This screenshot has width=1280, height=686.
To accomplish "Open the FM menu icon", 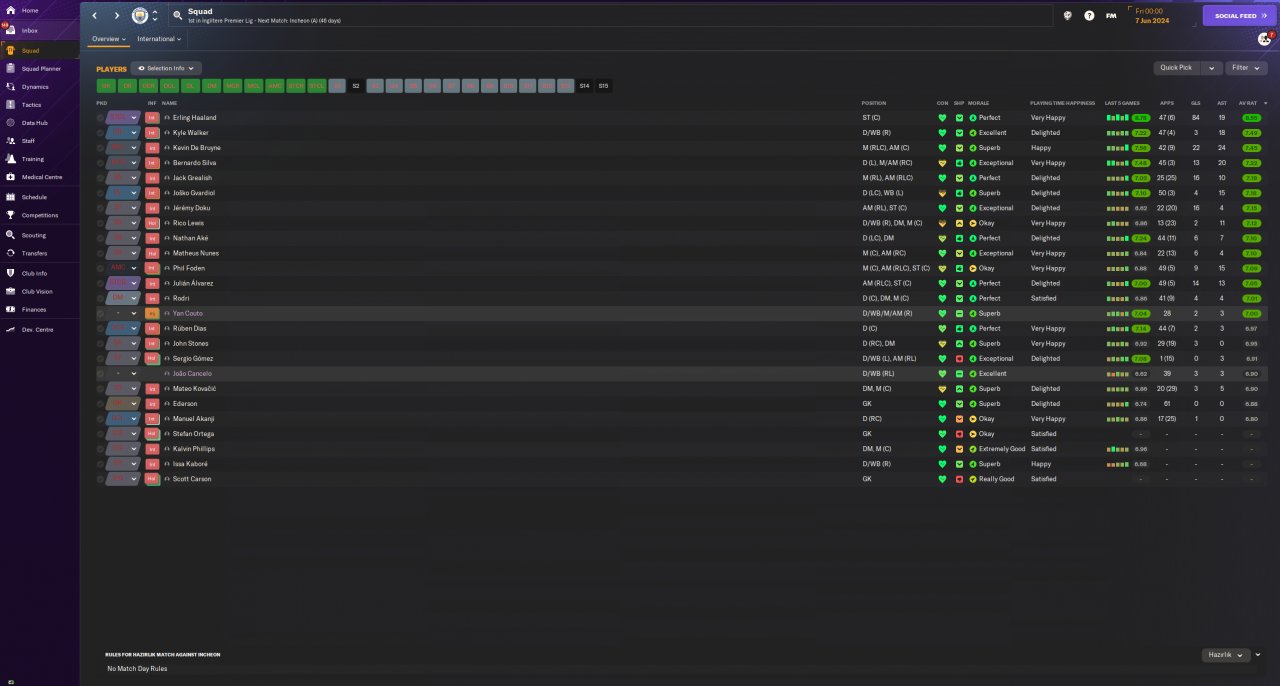I will coord(1111,16).
